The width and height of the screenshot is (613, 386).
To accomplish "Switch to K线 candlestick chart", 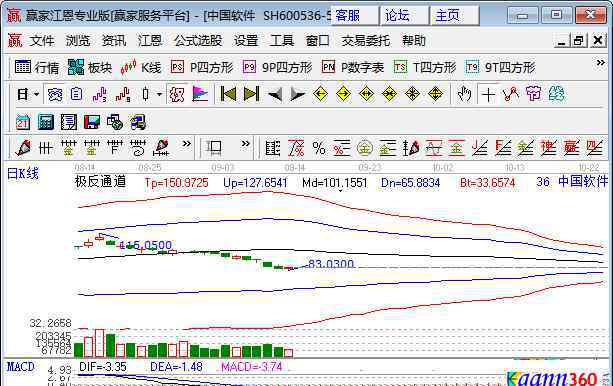I will click(x=141, y=67).
